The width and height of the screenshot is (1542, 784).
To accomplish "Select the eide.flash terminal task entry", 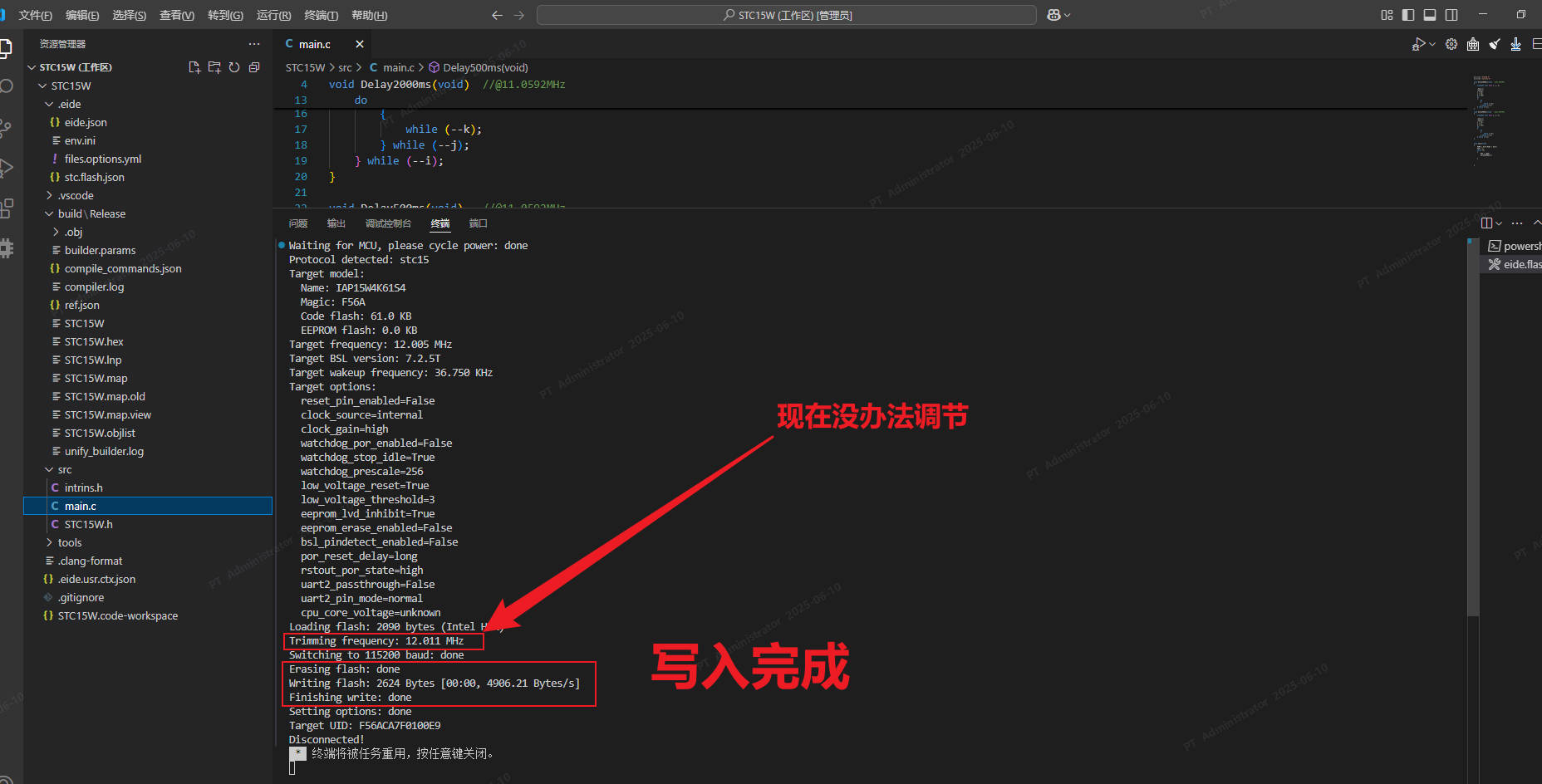I will pos(1514,264).
